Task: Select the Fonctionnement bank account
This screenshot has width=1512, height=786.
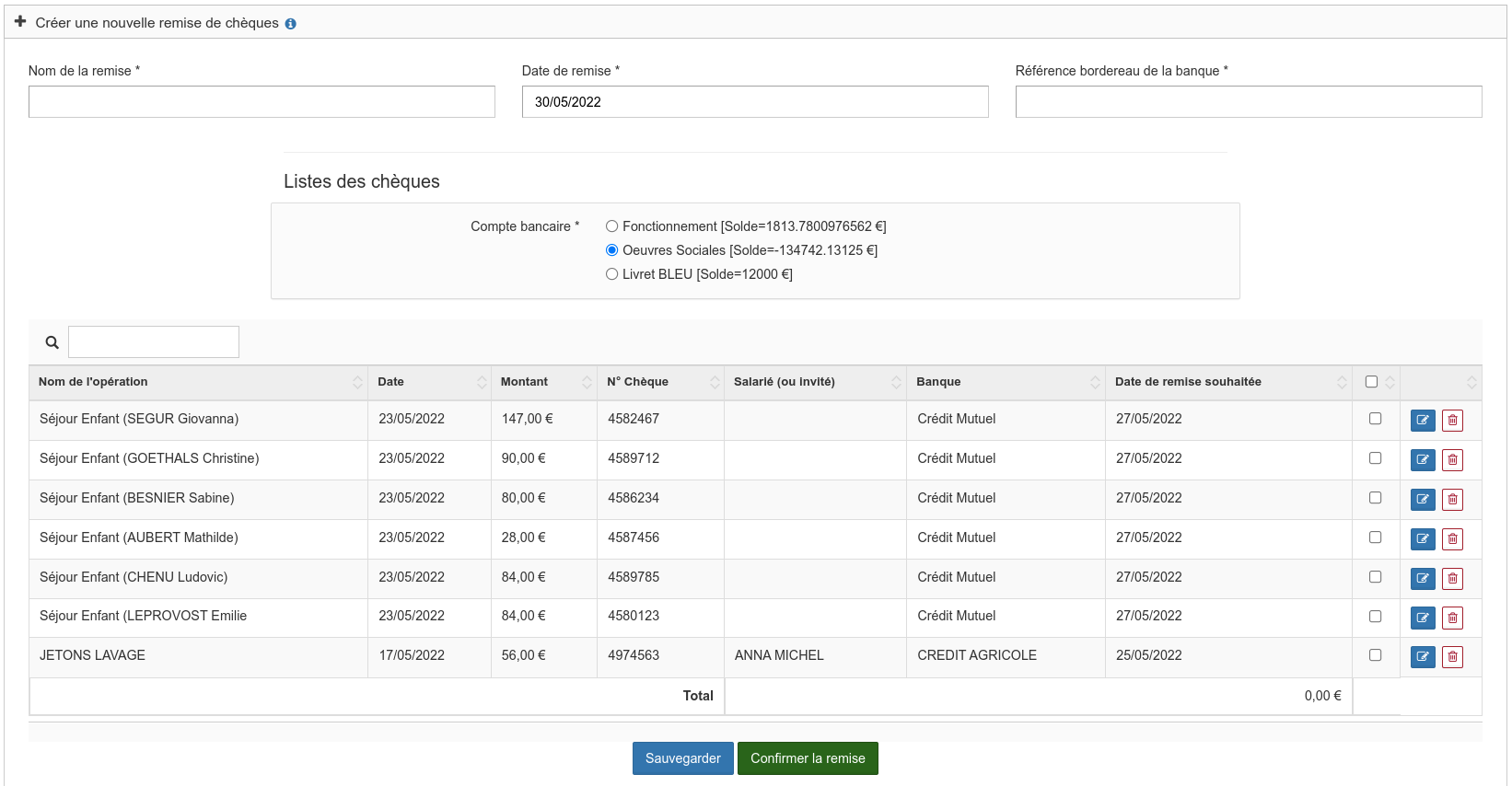Action: [611, 226]
